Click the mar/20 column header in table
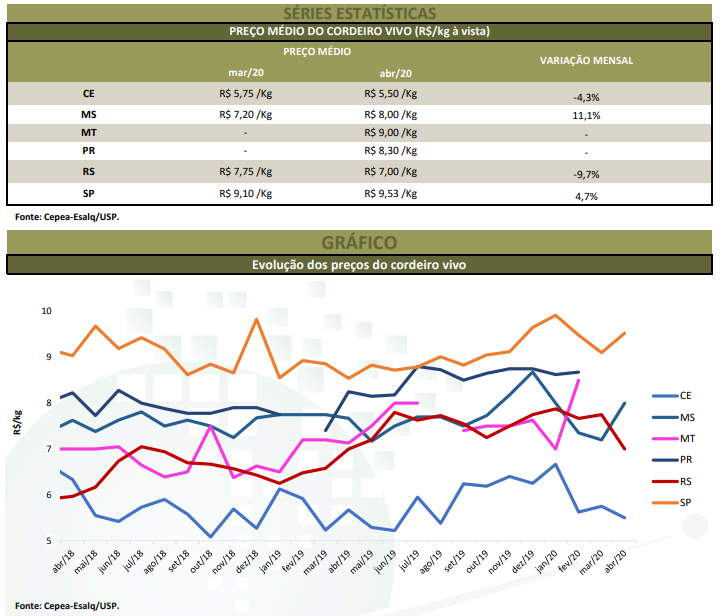 click(245, 72)
